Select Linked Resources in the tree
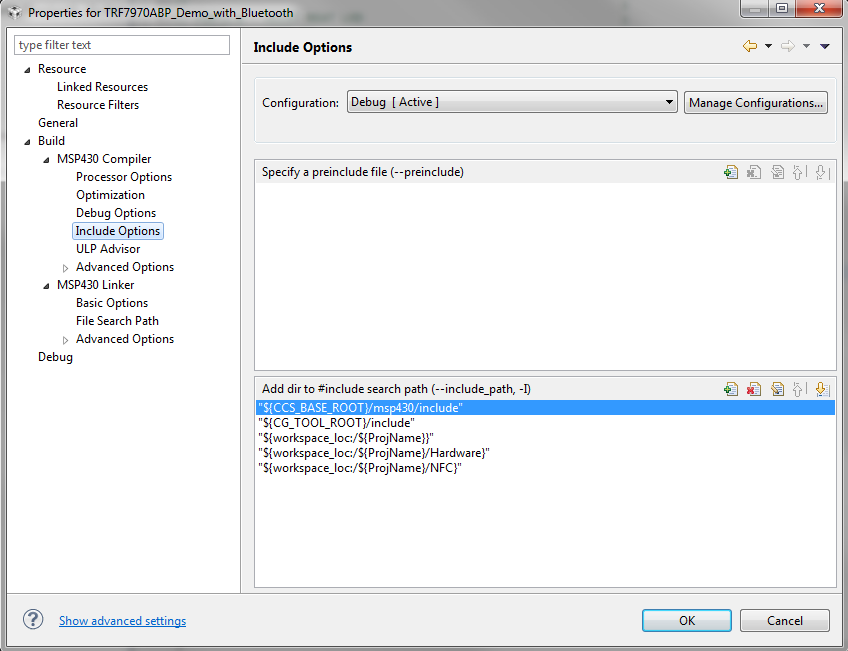The height and width of the screenshot is (651, 848). tap(102, 87)
